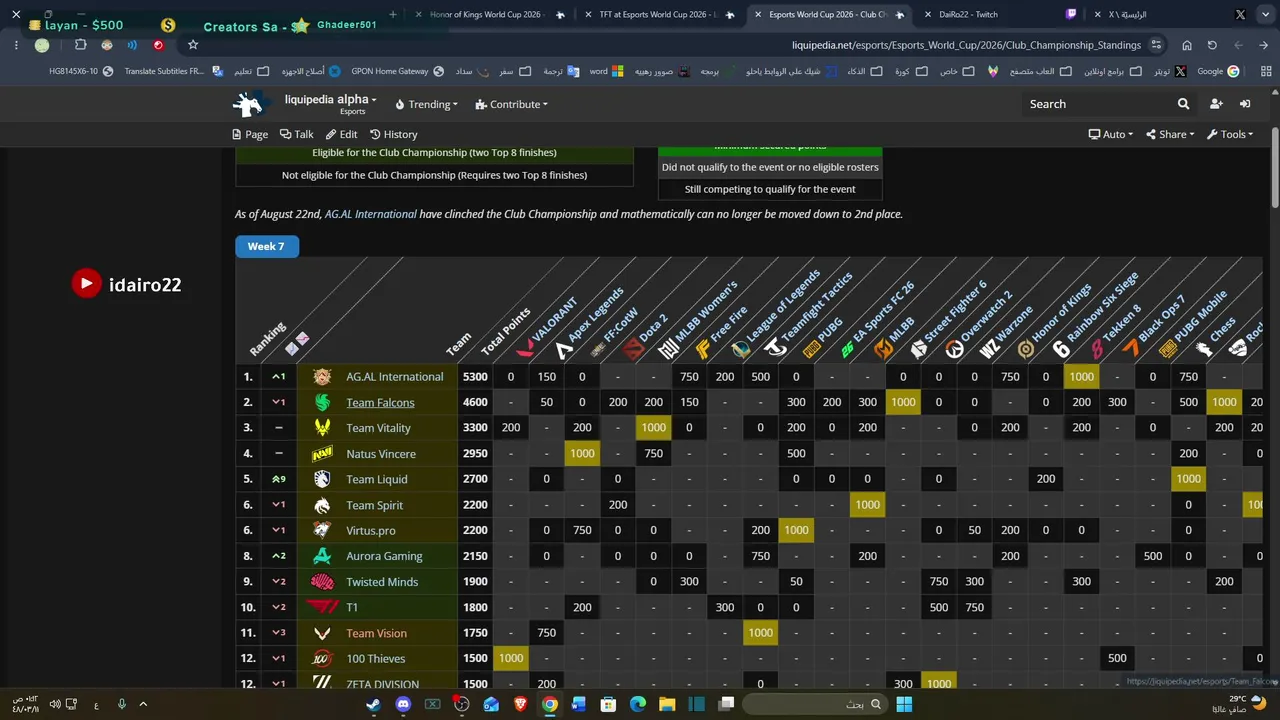Open the History tab
1280x720 pixels.
[x=393, y=134]
